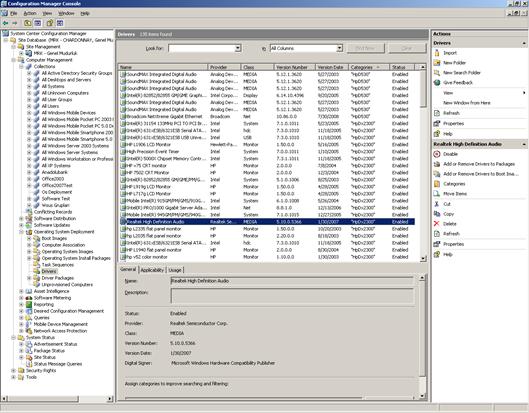529x413 pixels.
Task: Click Help icon under Drivers actions section
Action: pyautogui.click(x=437, y=134)
